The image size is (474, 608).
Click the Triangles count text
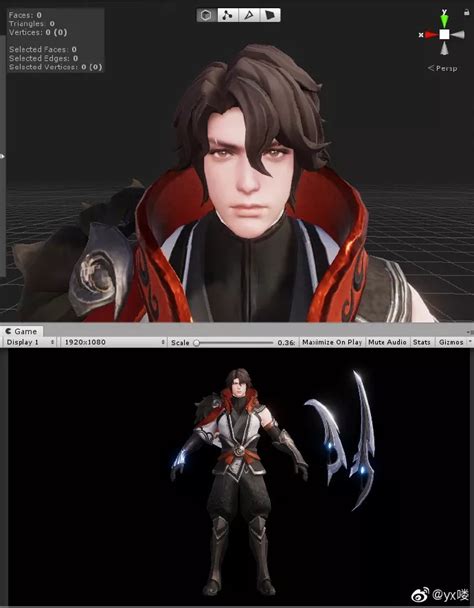click(x=31, y=24)
